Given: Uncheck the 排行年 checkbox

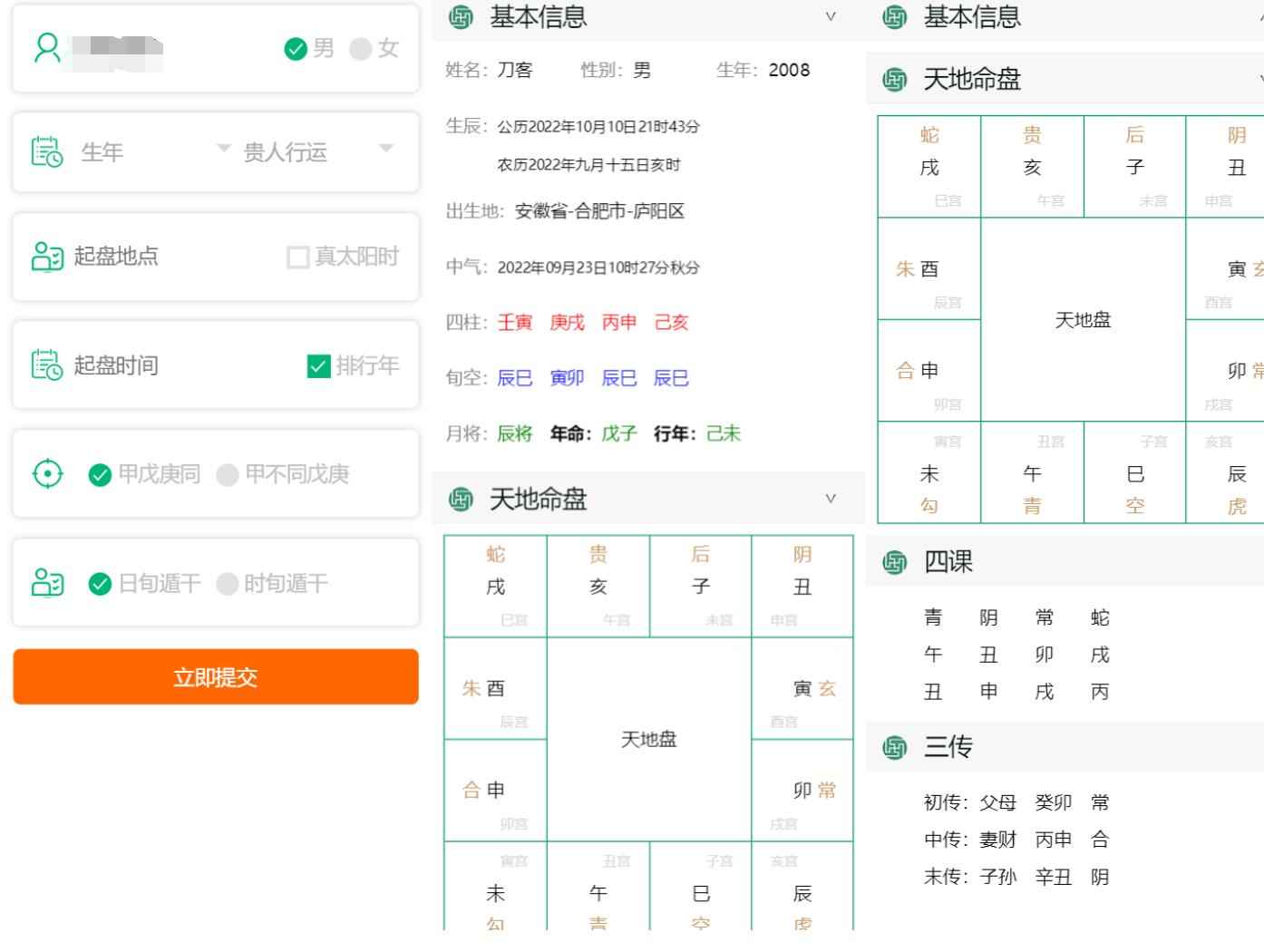Looking at the screenshot, I should point(318,366).
